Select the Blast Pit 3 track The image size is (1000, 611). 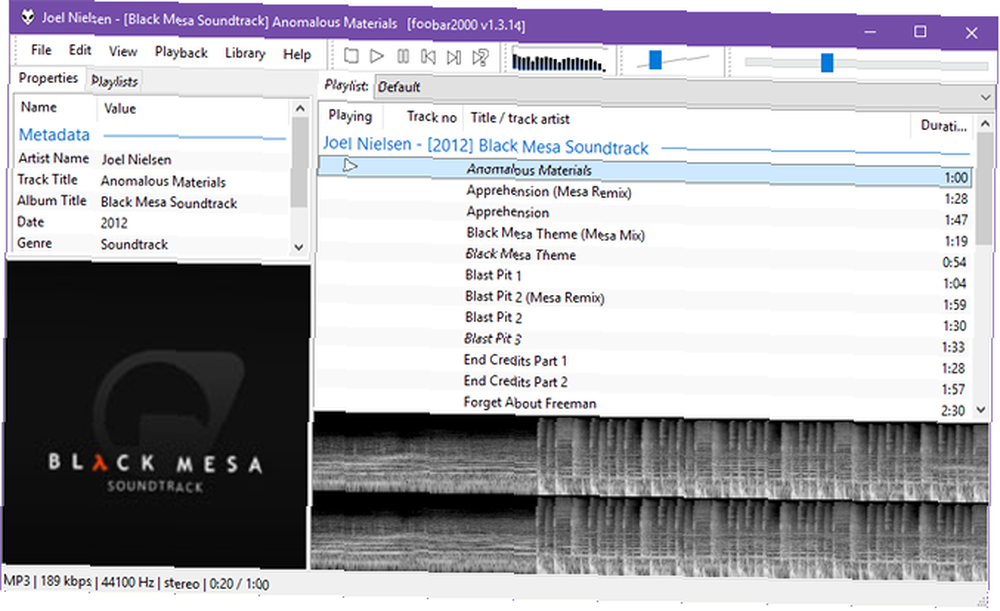click(492, 338)
